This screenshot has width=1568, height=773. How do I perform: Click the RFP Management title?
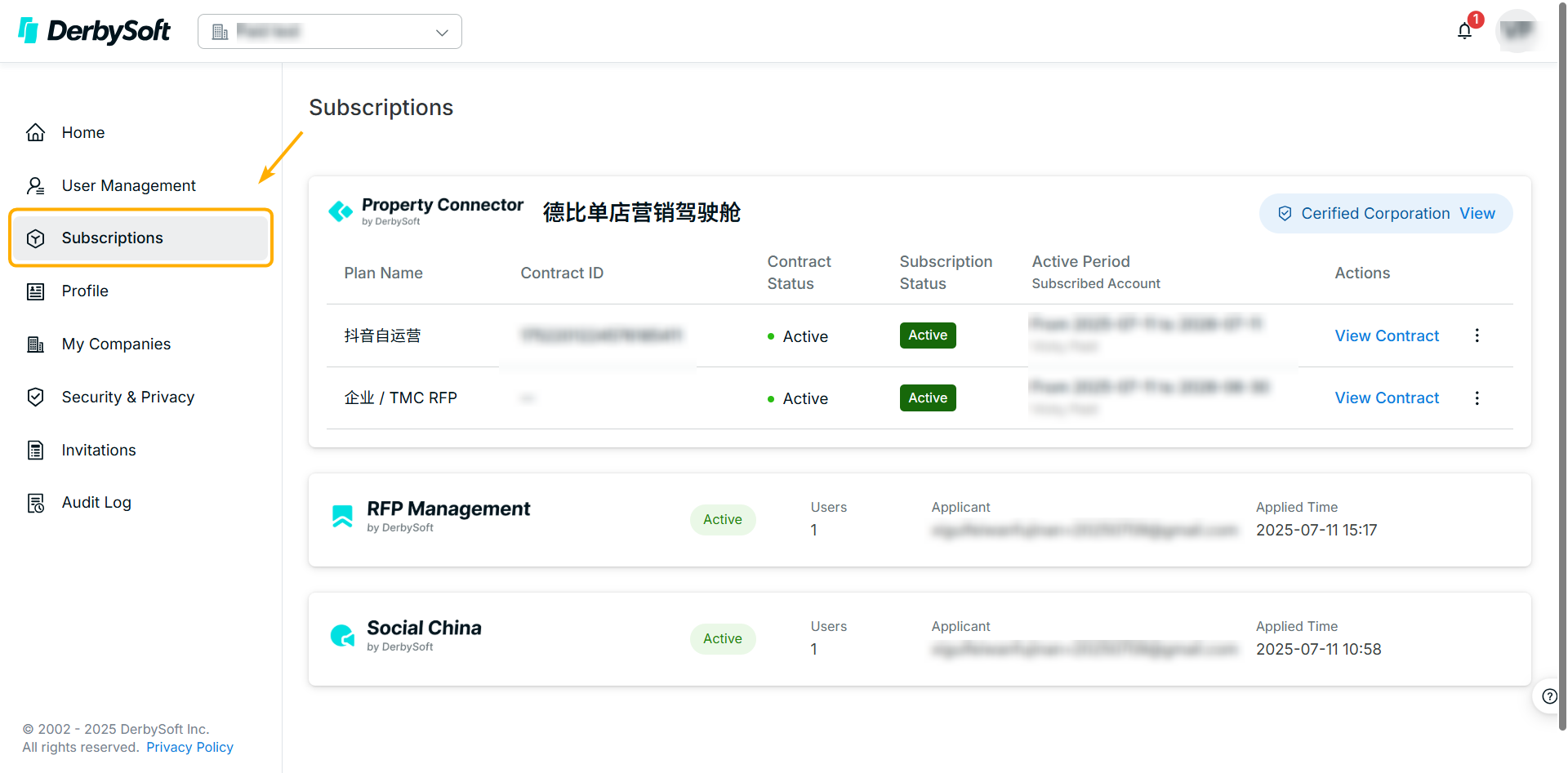(448, 509)
